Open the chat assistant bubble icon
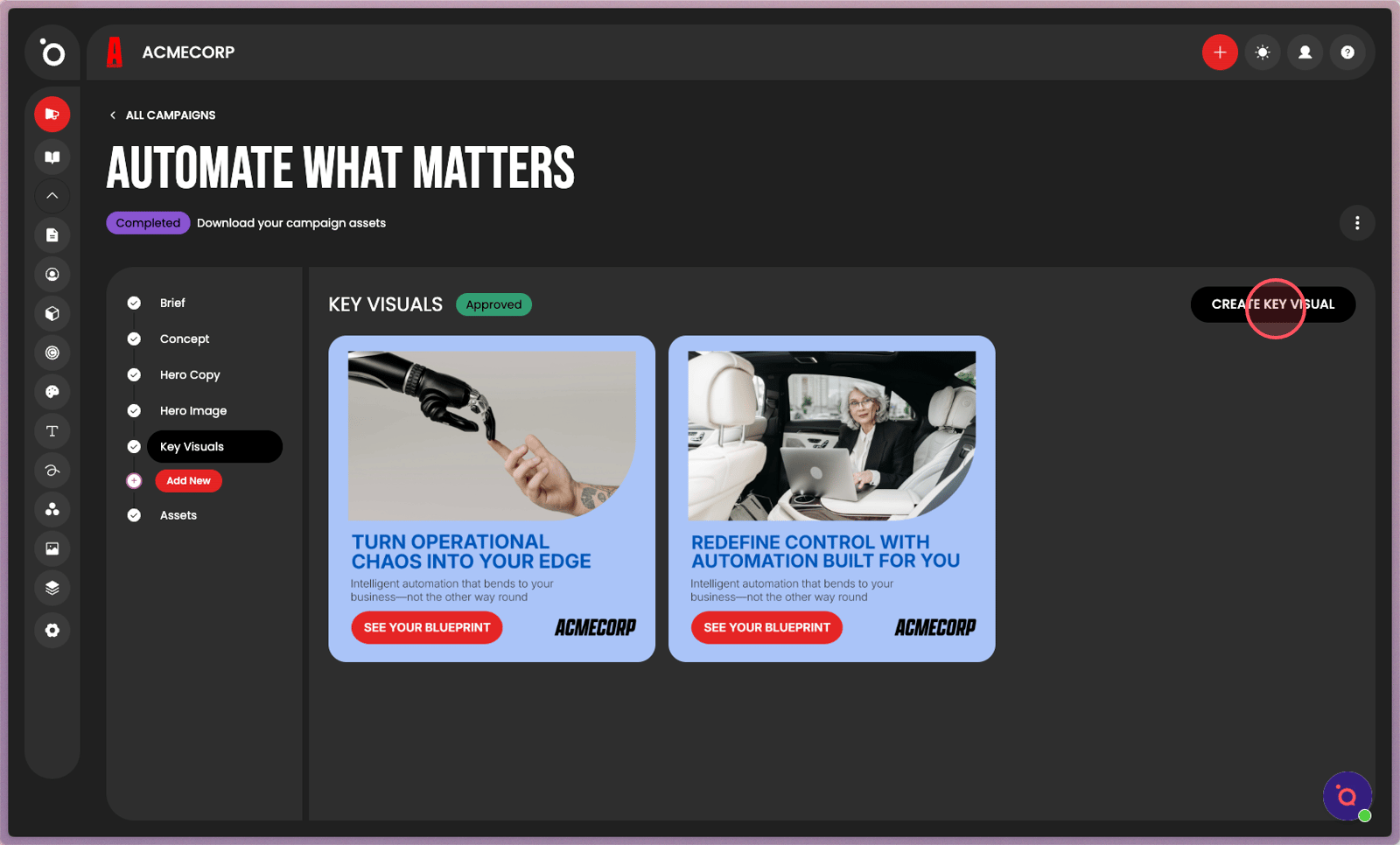Screen dimensions: 1400x845 point(1347,796)
